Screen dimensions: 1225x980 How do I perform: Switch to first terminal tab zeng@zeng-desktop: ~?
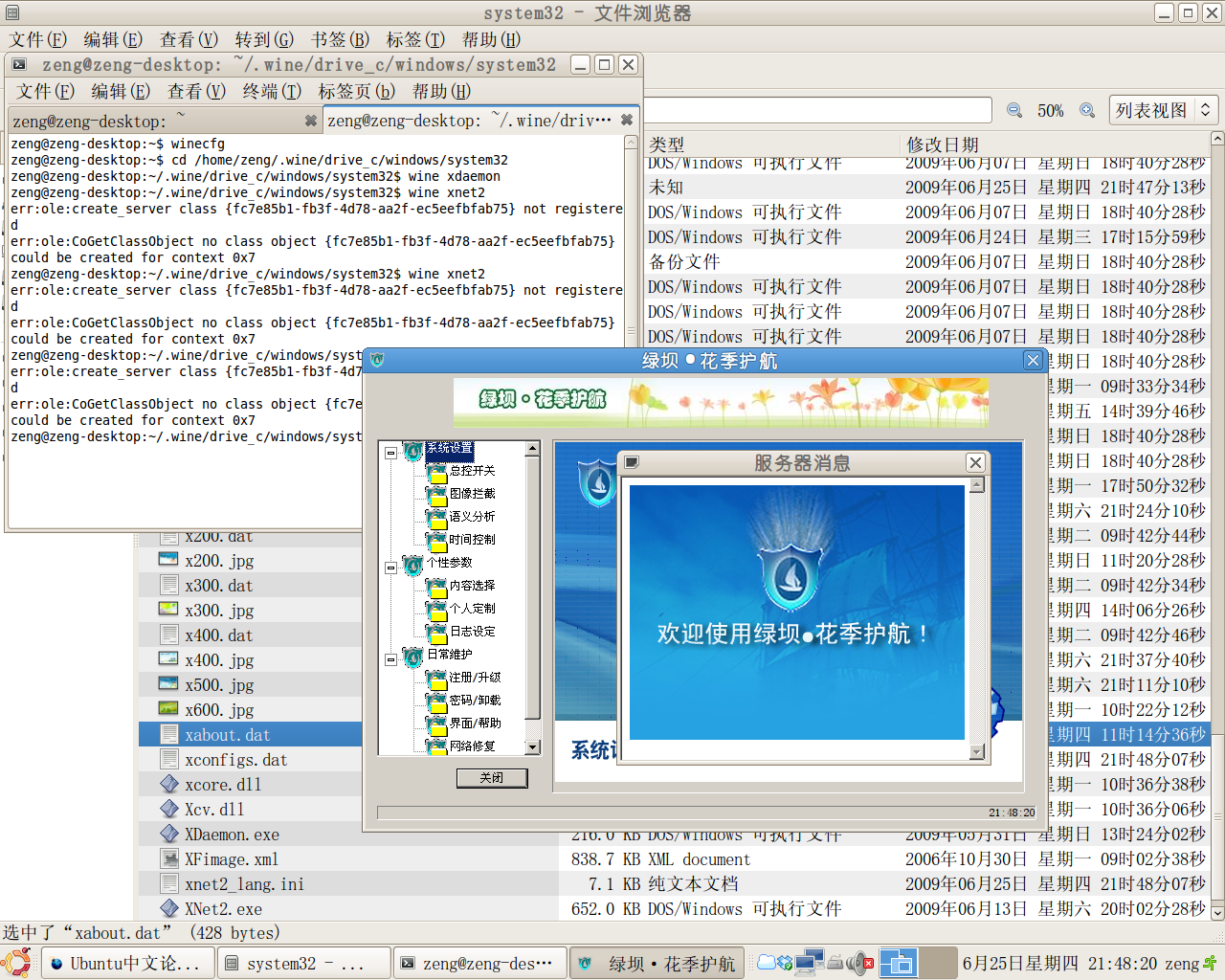point(164,121)
